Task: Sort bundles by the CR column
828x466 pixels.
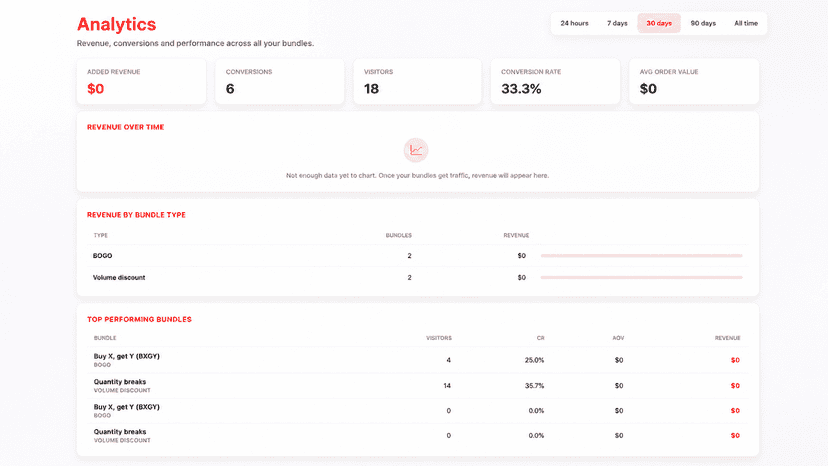Action: (x=540, y=338)
